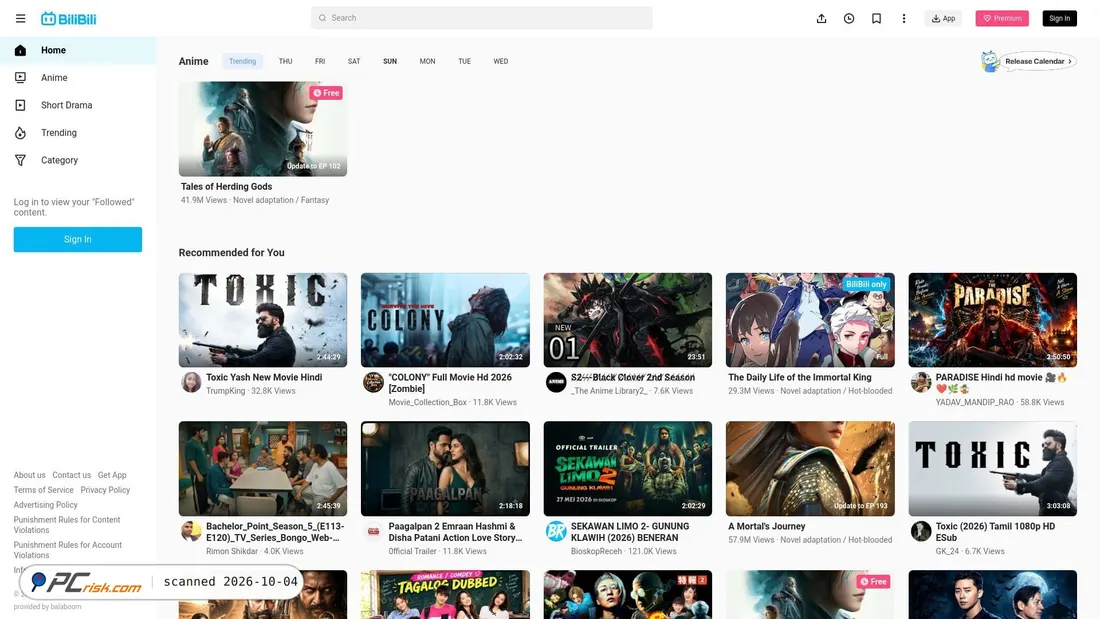Click the blue Sign In sidebar button
Screen dimensions: 1100x619
point(78,239)
